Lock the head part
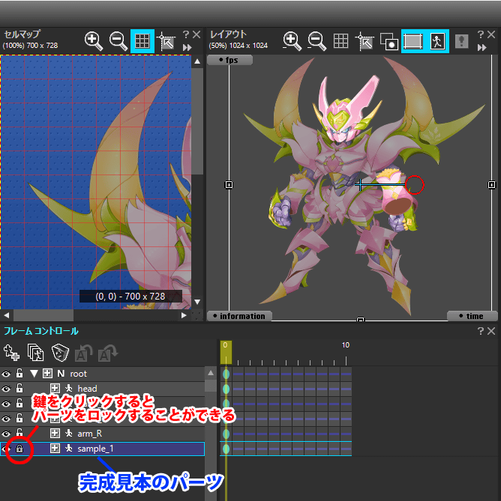The width and height of the screenshot is (501, 501). point(20,388)
